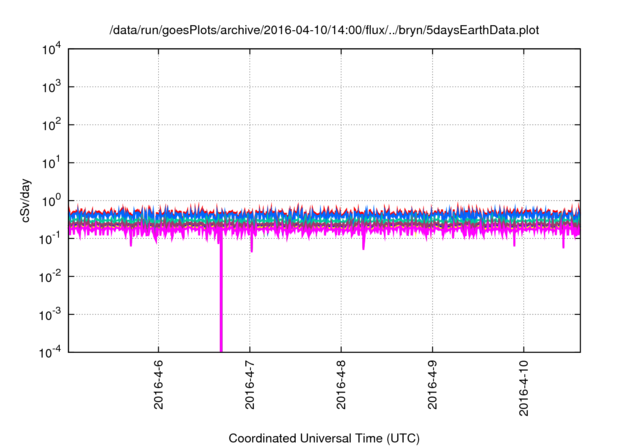Click the 10^-3 y-axis tick label
The image size is (640, 448).
(x=50, y=315)
